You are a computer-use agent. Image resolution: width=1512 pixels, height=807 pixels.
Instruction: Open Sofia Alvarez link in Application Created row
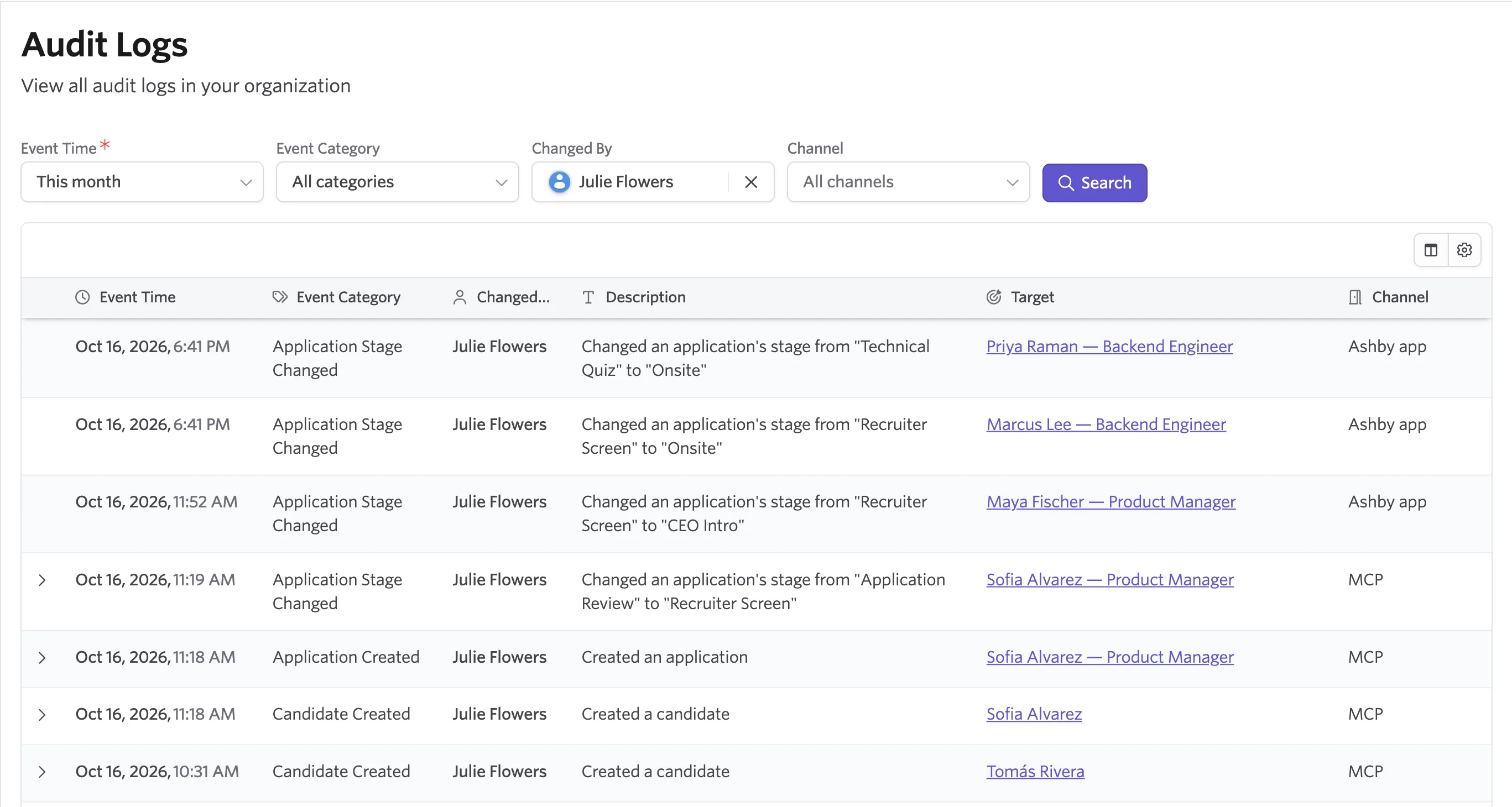click(1109, 657)
